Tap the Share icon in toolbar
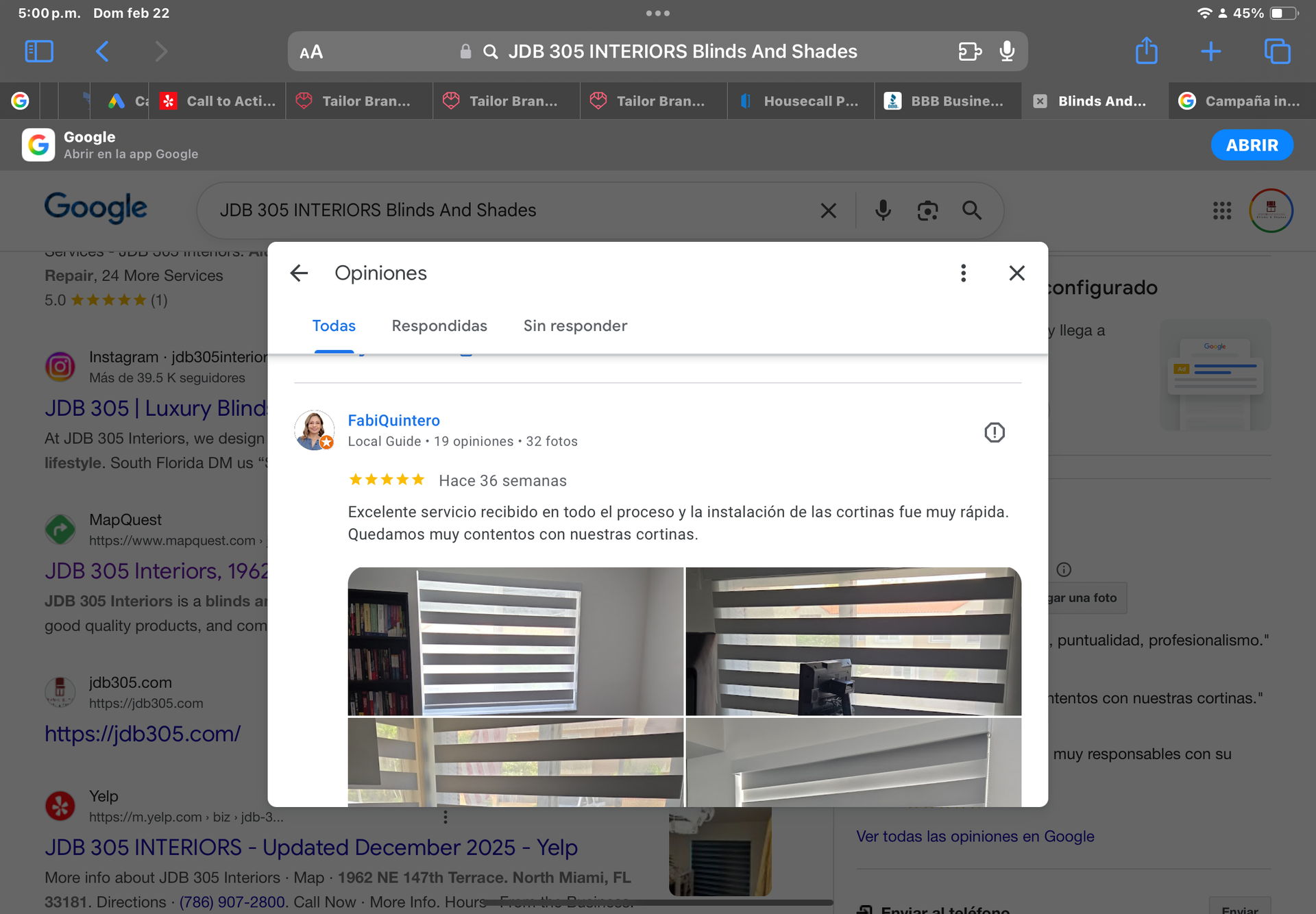The image size is (1316, 914). pos(1146,51)
